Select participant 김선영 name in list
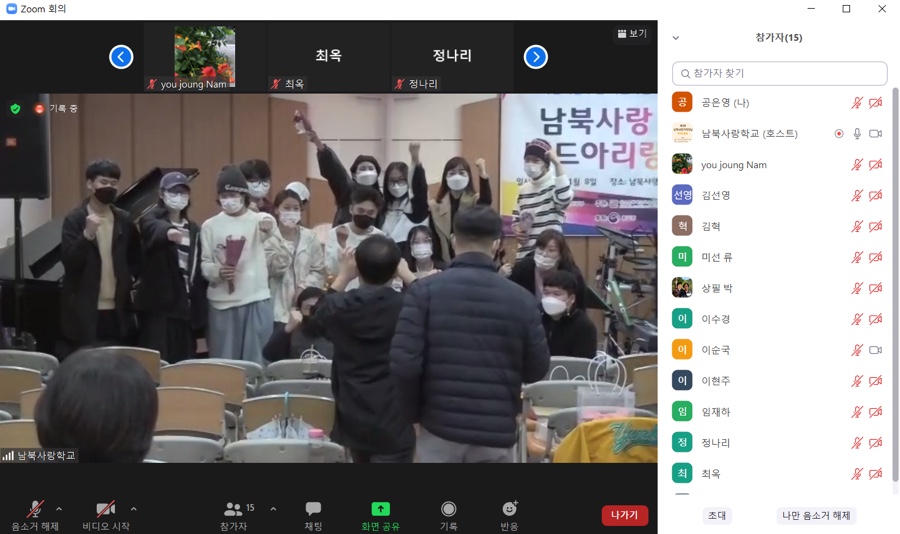 pos(716,195)
